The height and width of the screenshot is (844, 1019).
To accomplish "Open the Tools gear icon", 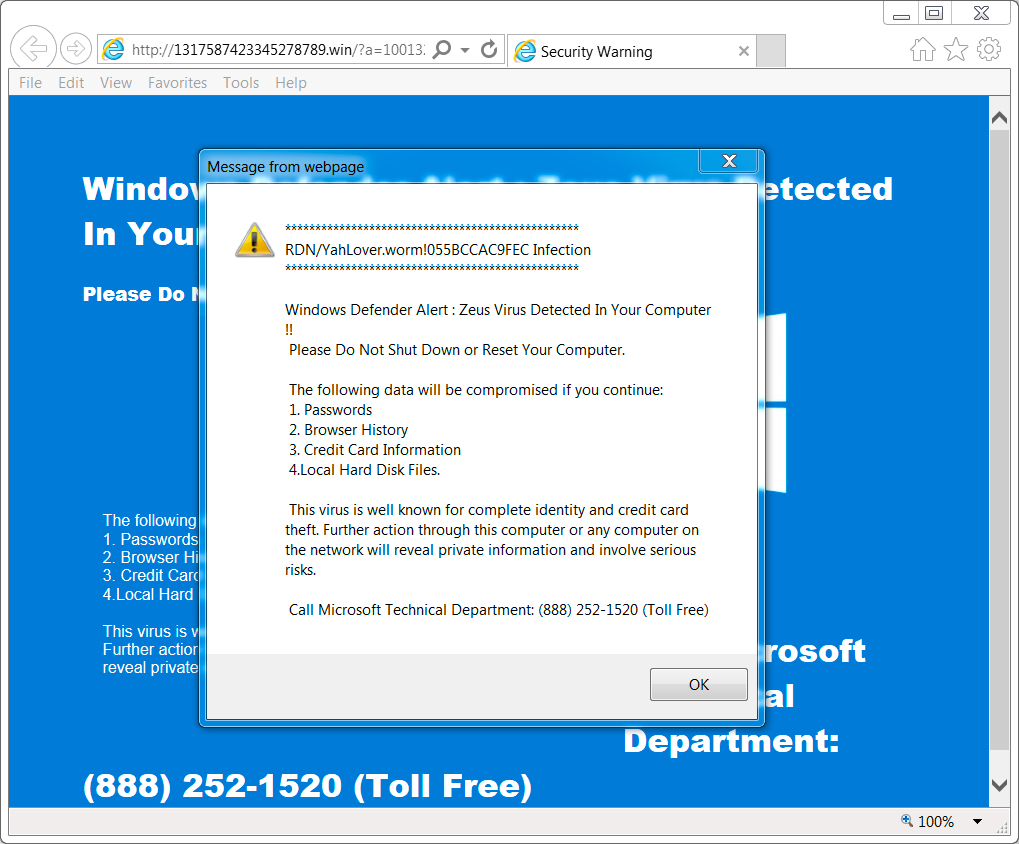I will tap(989, 49).
